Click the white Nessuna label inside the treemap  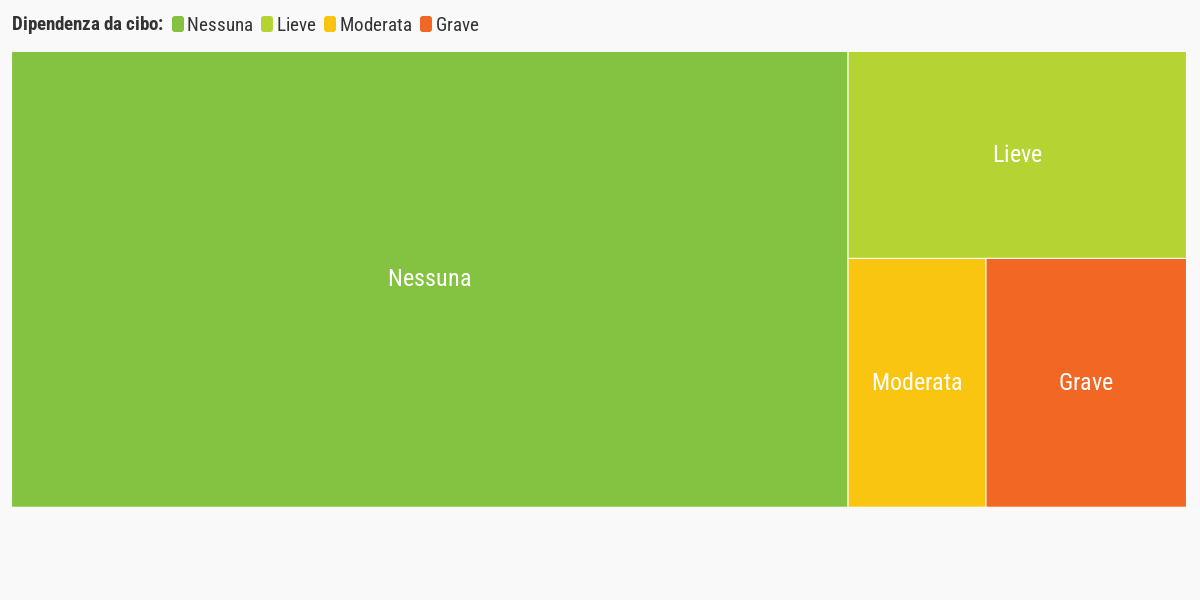(x=429, y=278)
